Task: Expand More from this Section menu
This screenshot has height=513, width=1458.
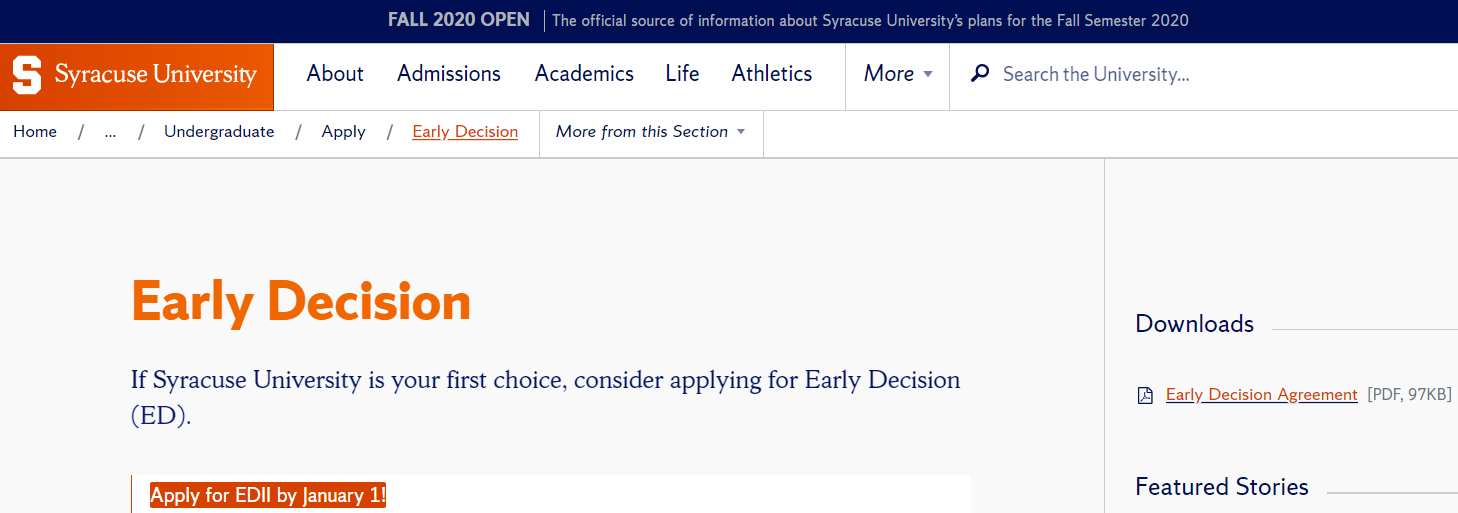Action: coord(650,132)
